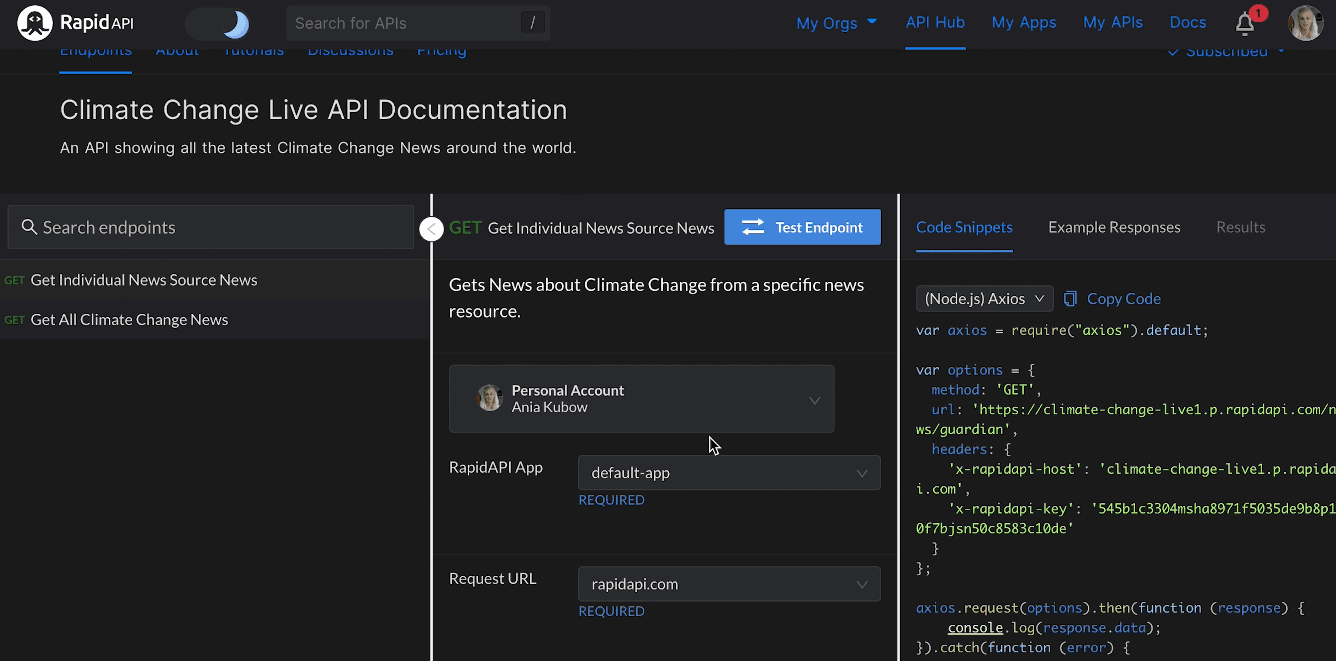Viewport: 1336px width, 661px height.
Task: Click the Test Endpoint button
Action: (802, 227)
